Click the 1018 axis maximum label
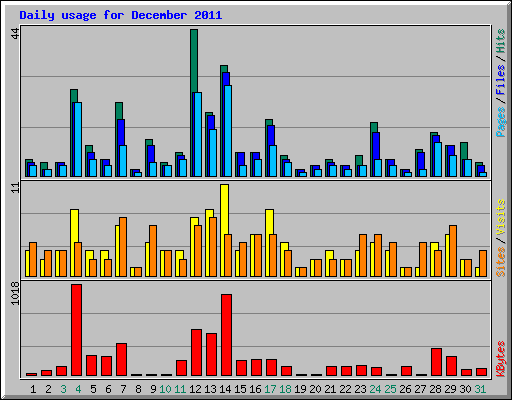The height and width of the screenshot is (400, 512). (x=15, y=293)
